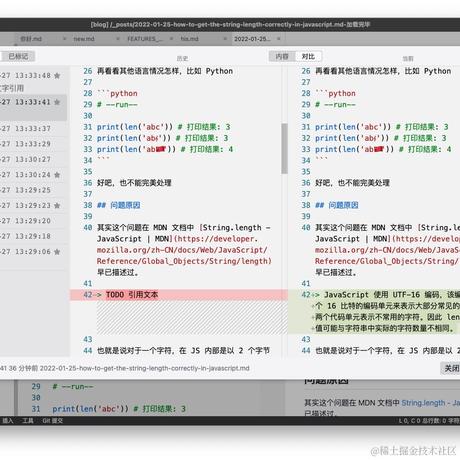Click the history pane vertical scrollbar thumb
This screenshot has width=460, height=460.
tap(284, 148)
